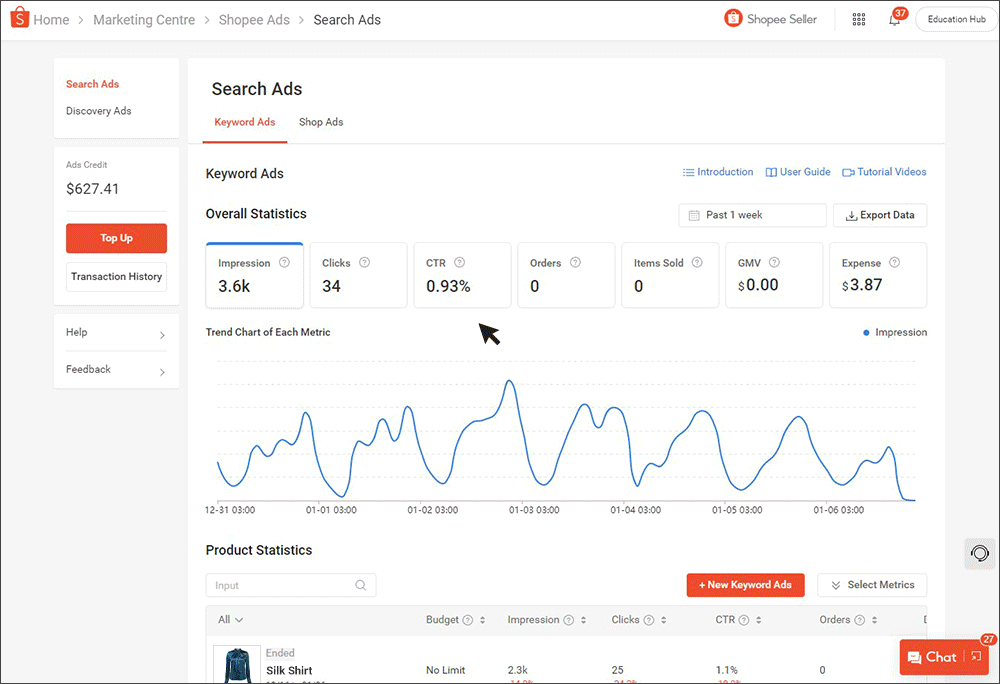Screen dimensions: 1000x684
Task: Open the Introduction link
Action: click(x=718, y=172)
